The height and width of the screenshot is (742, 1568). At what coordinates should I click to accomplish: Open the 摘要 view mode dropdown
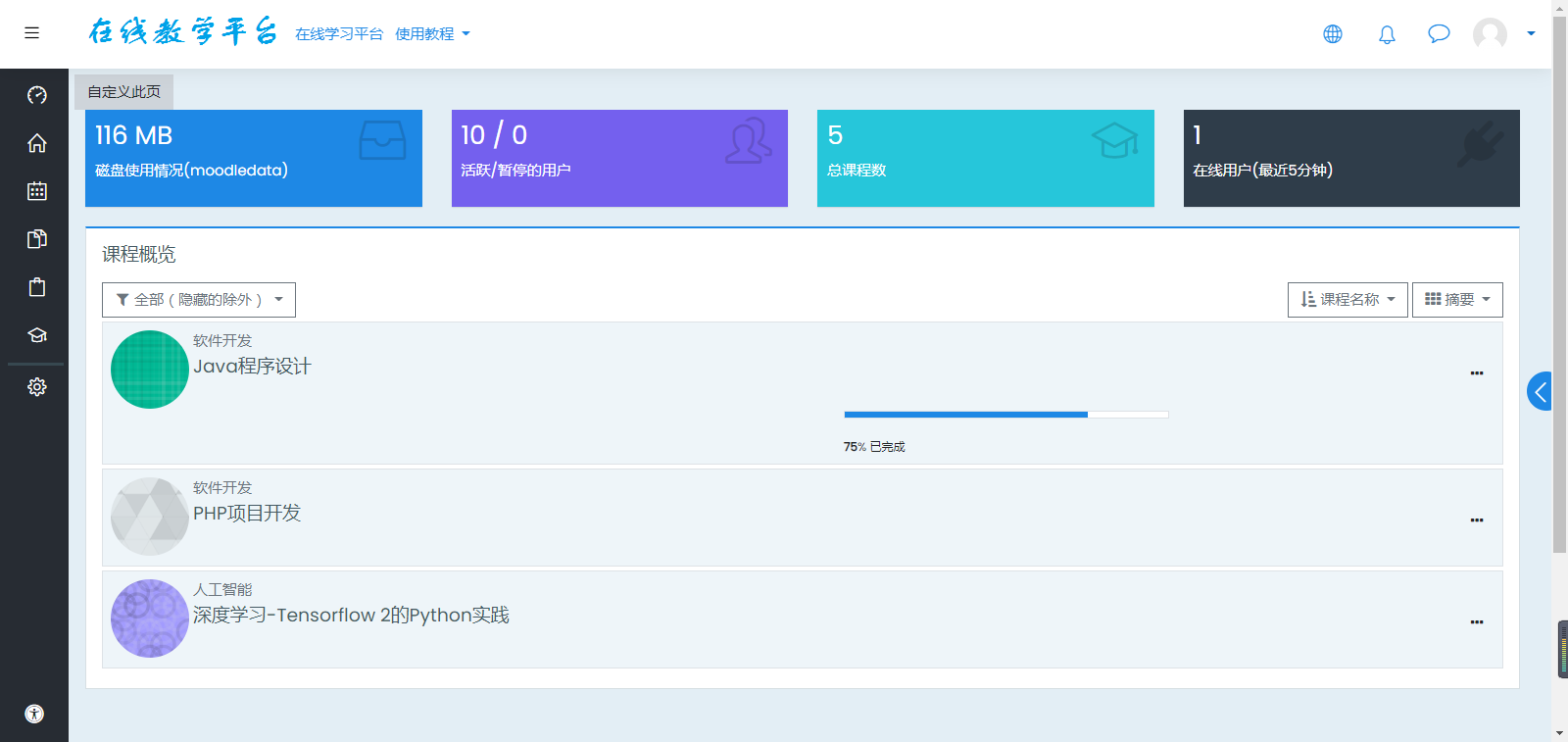pos(1457,300)
